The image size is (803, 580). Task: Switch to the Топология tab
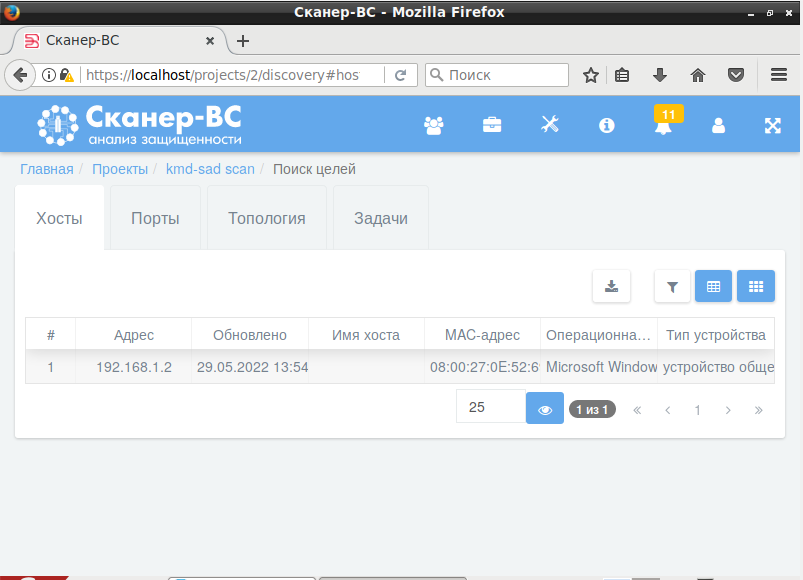[x=266, y=218]
